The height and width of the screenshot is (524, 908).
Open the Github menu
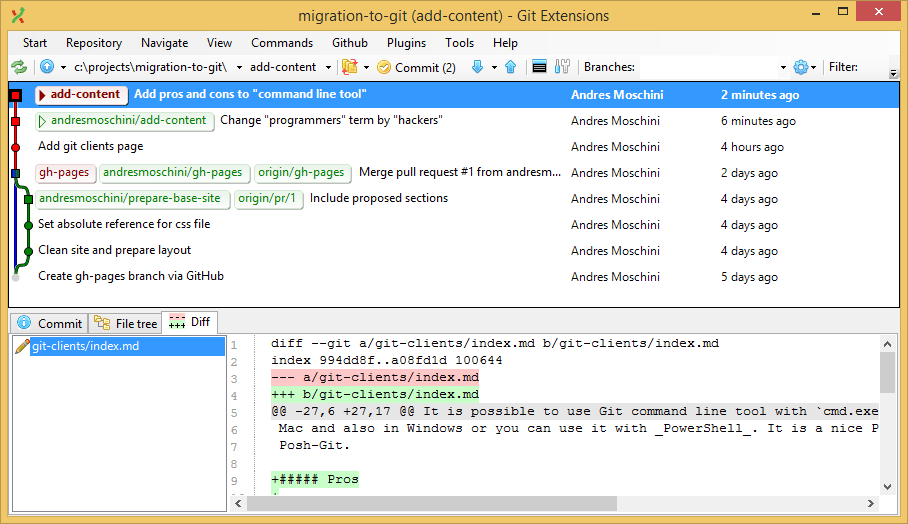(x=350, y=43)
